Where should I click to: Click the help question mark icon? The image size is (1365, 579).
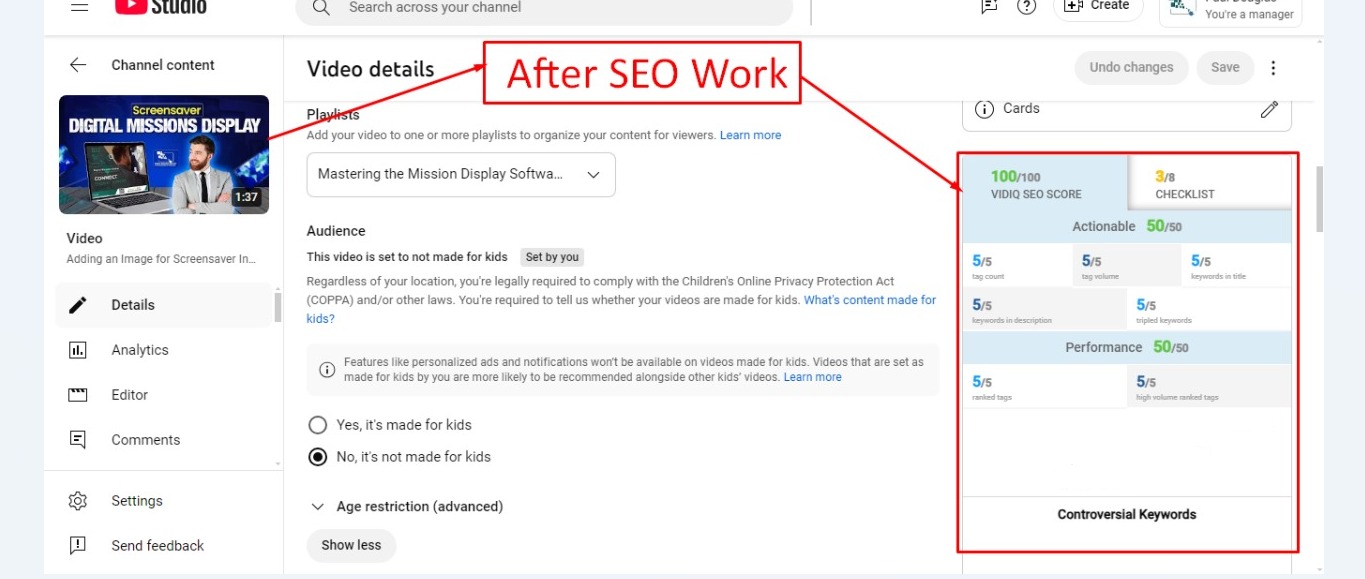pyautogui.click(x=1026, y=7)
